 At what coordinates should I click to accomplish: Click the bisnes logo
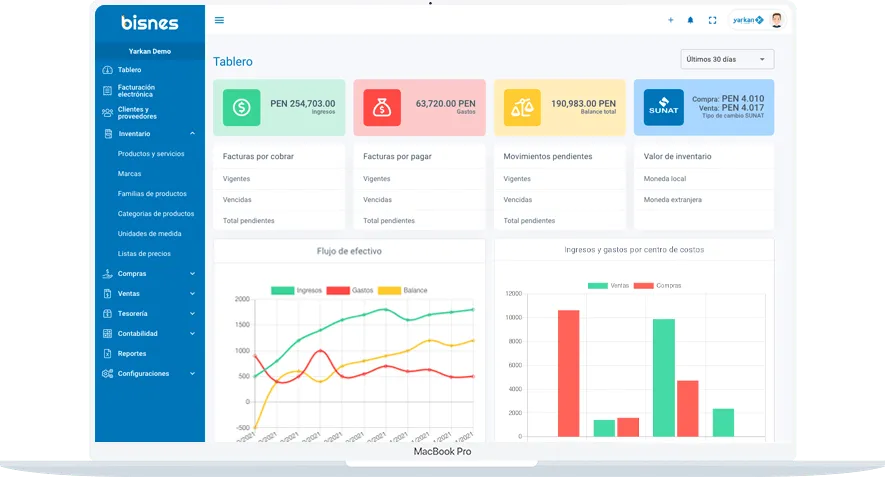click(x=150, y=23)
